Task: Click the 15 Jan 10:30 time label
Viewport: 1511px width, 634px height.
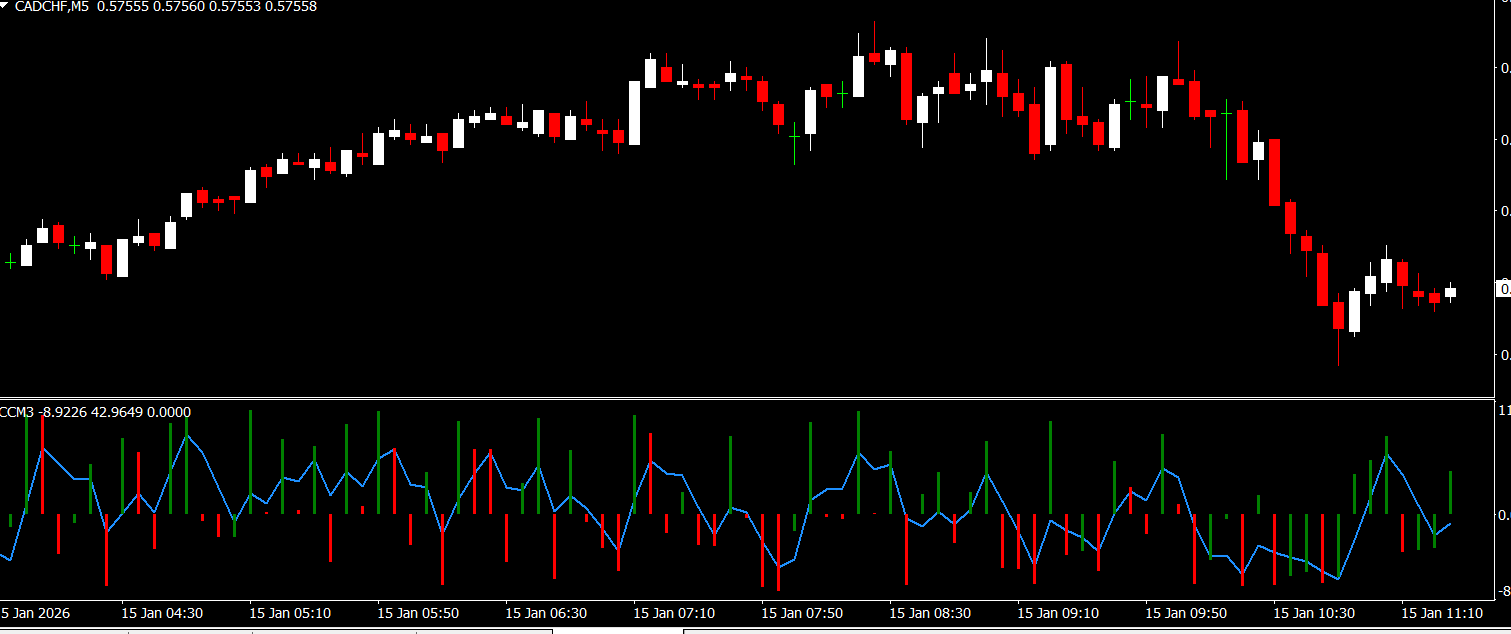Action: pyautogui.click(x=1314, y=612)
